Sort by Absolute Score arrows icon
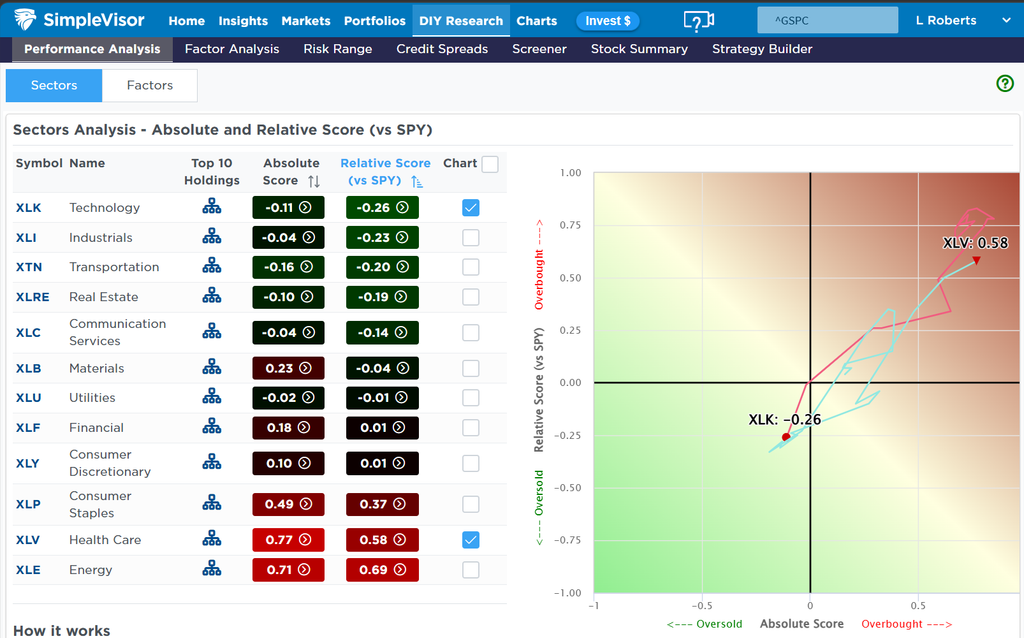1024x638 pixels. tap(314, 181)
